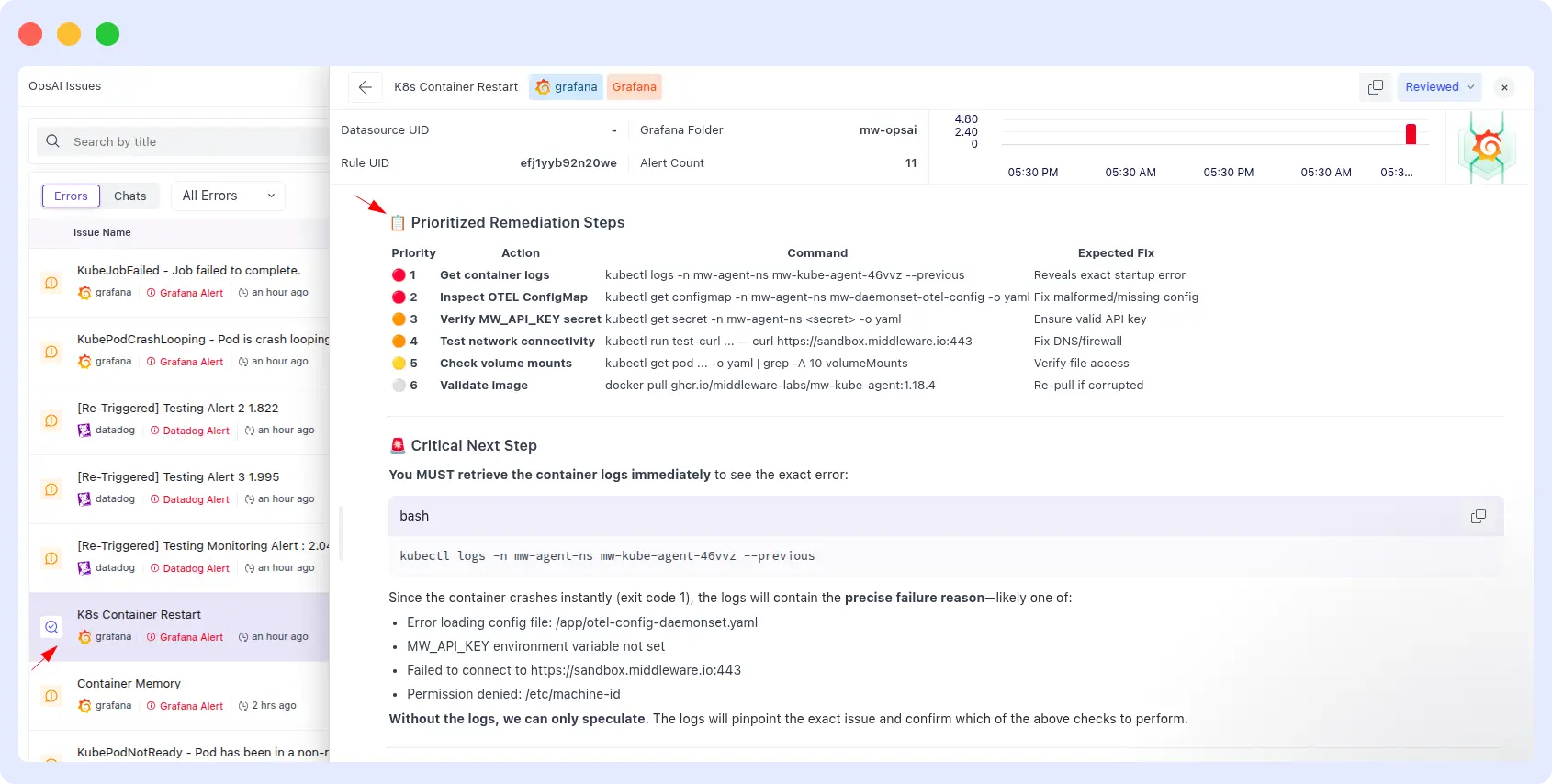The width and height of the screenshot is (1552, 784).
Task: Click Grafana Alert label under KubePodCrashLooping
Action: (191, 362)
